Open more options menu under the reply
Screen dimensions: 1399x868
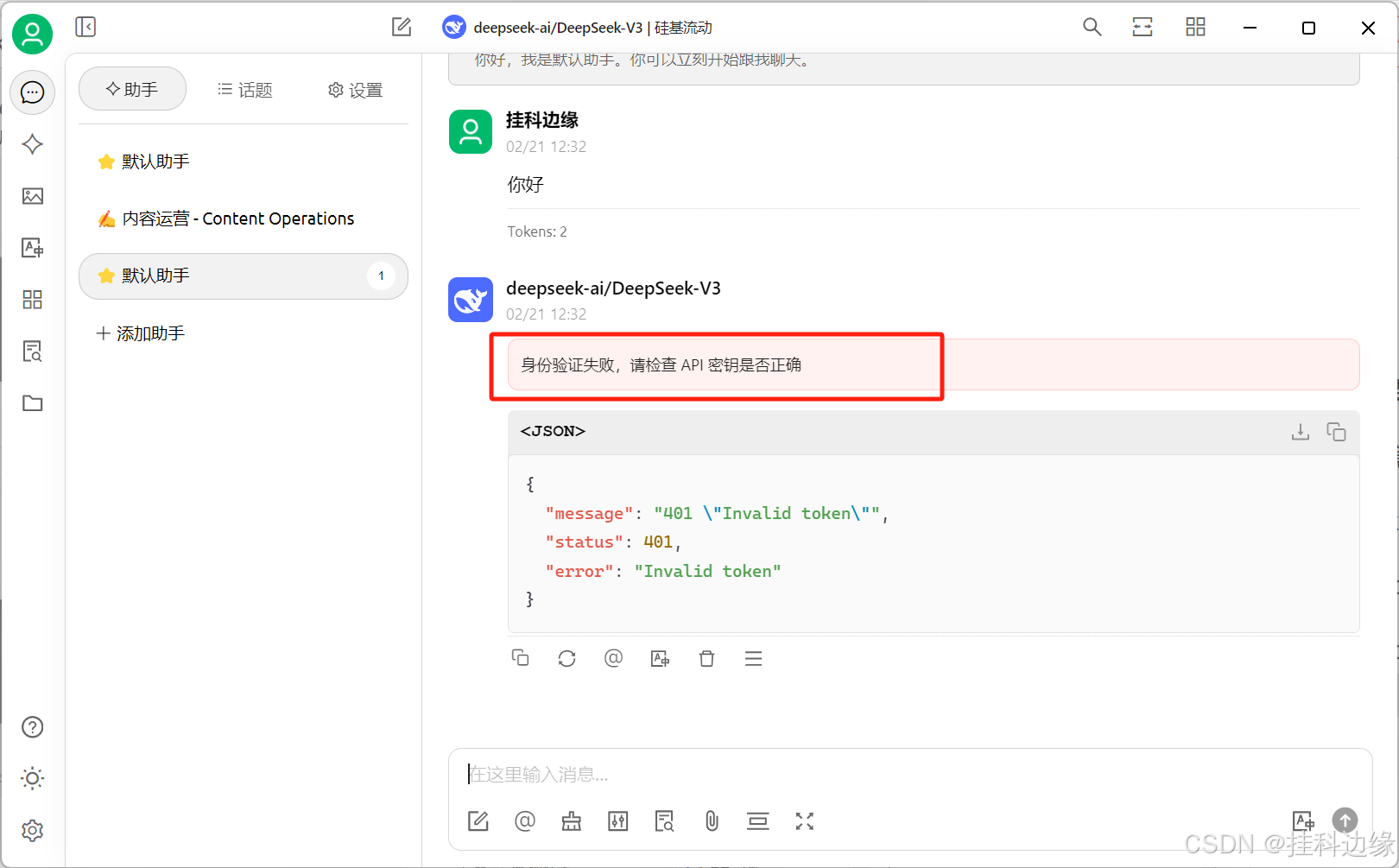(x=753, y=658)
